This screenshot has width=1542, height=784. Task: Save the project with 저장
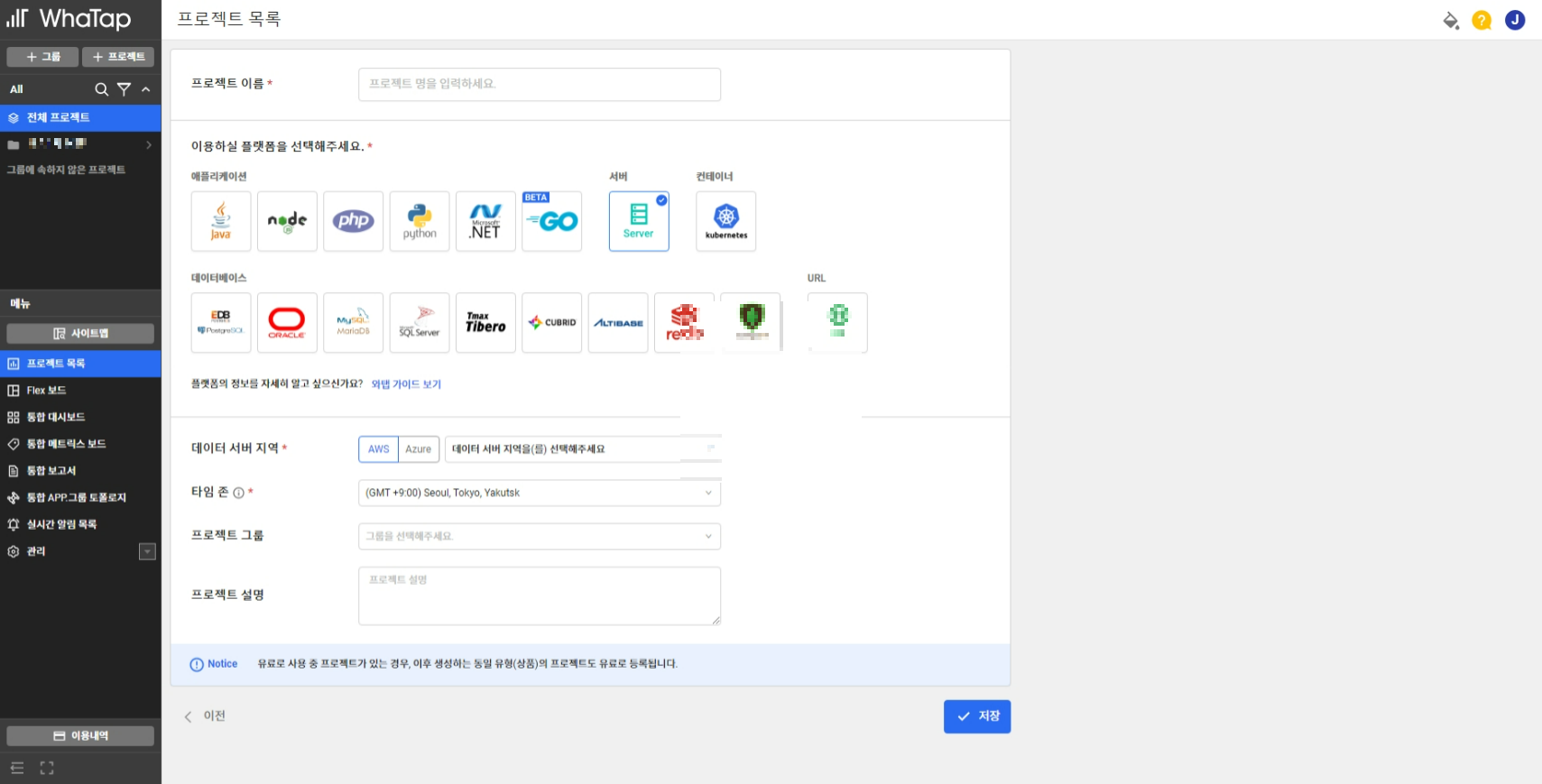pos(977,716)
